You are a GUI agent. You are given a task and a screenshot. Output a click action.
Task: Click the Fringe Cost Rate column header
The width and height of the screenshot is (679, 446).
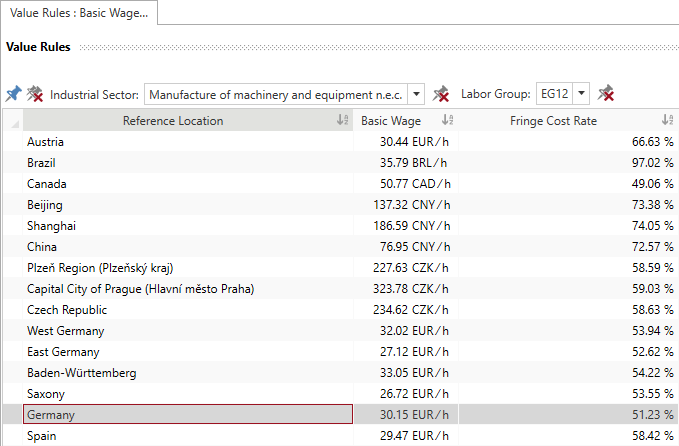553,121
